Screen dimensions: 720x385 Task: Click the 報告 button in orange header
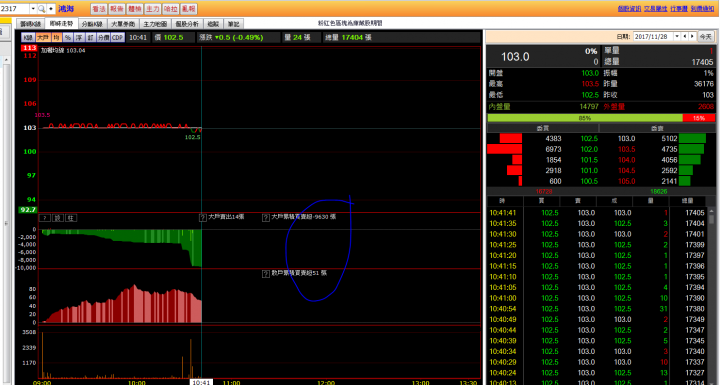tap(117, 9)
